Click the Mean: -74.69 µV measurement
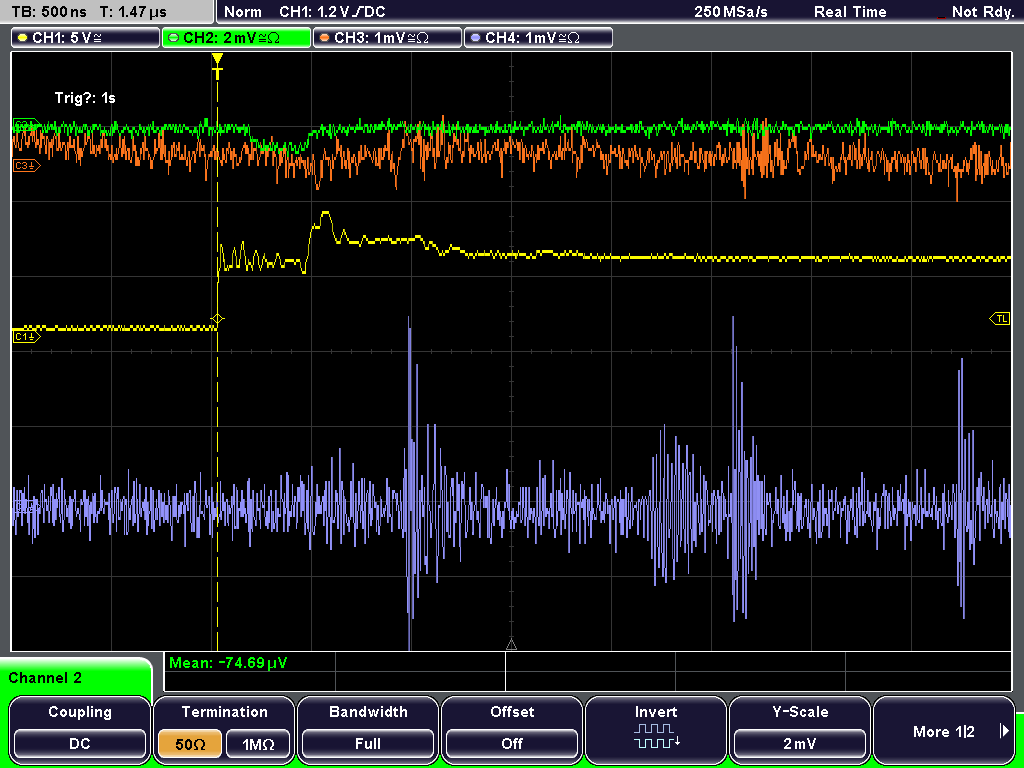This screenshot has height=768, width=1024. (x=228, y=663)
